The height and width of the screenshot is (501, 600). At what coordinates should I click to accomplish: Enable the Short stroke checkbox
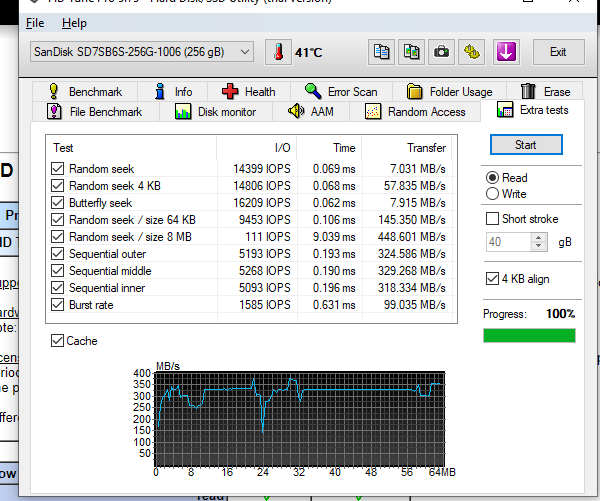[492, 219]
